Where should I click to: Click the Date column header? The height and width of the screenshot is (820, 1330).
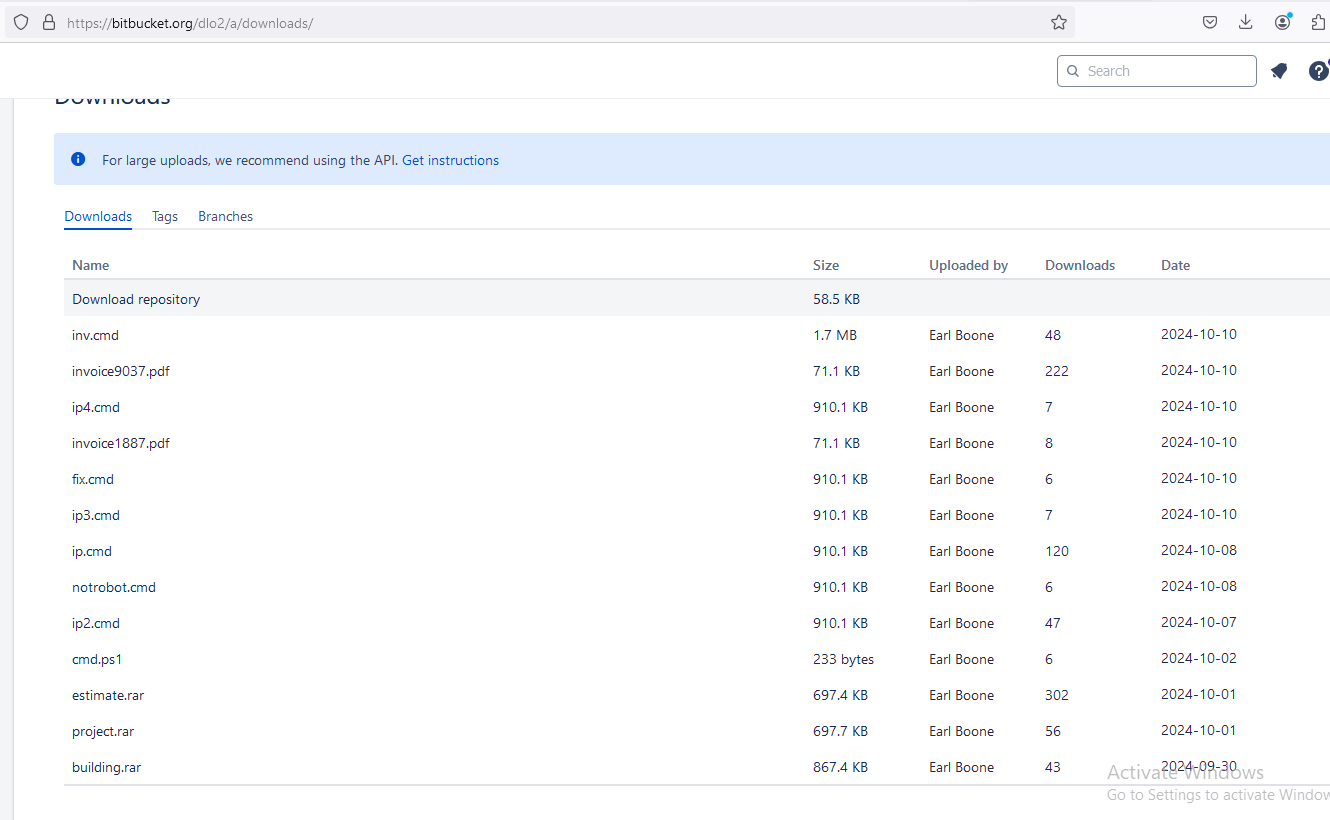coord(1175,265)
